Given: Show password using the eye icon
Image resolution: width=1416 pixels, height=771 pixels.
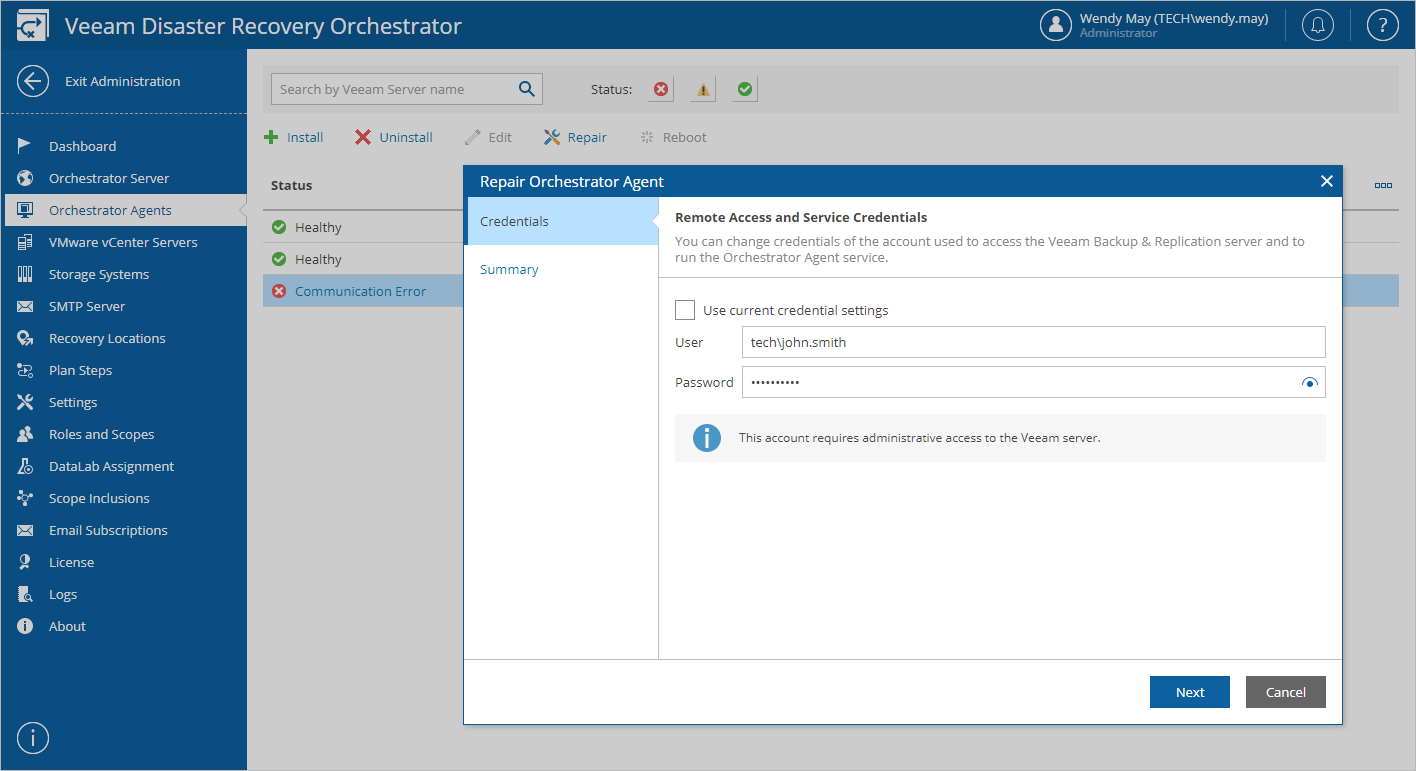Looking at the screenshot, I should (1310, 382).
